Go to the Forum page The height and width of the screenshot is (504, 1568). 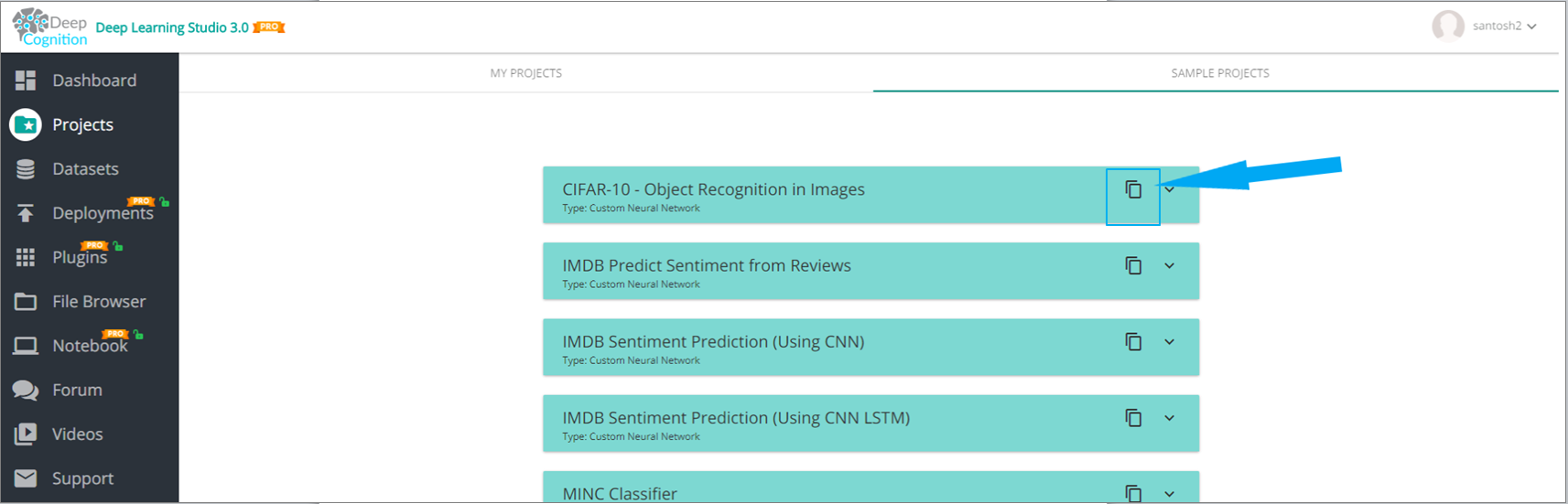coord(77,391)
